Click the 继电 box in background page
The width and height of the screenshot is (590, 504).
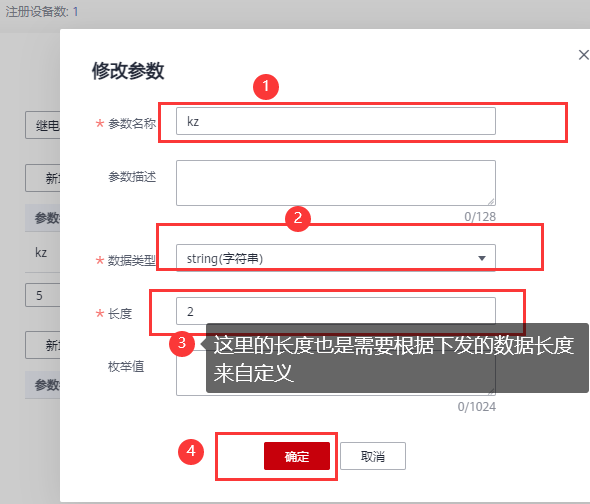43,125
